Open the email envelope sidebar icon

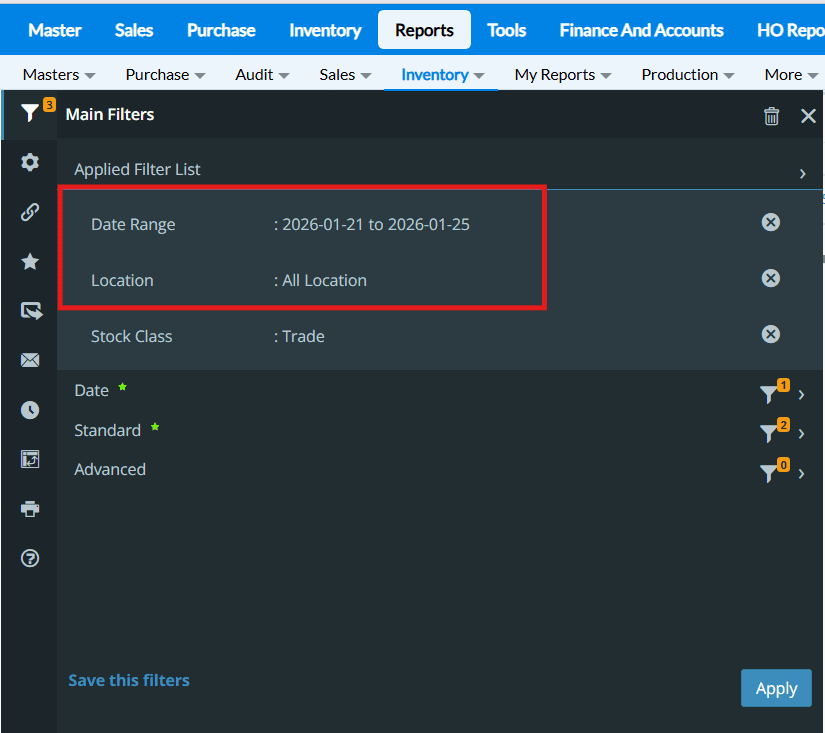pos(30,360)
